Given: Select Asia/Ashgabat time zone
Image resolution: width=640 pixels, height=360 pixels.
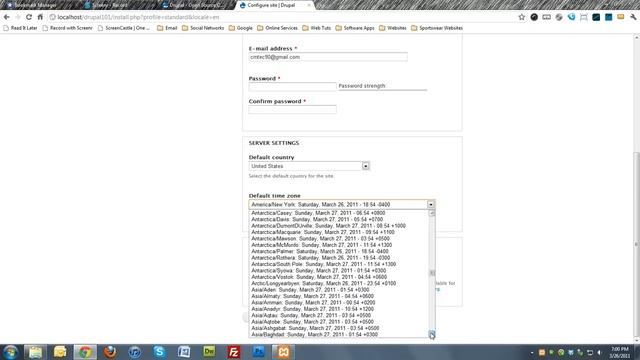Looking at the screenshot, I should click(339, 328).
